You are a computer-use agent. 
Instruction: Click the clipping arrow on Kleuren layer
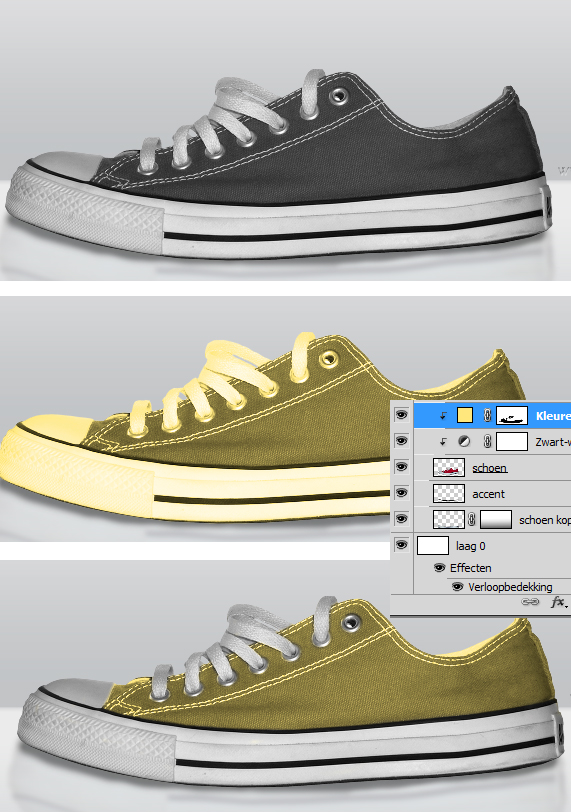443,416
